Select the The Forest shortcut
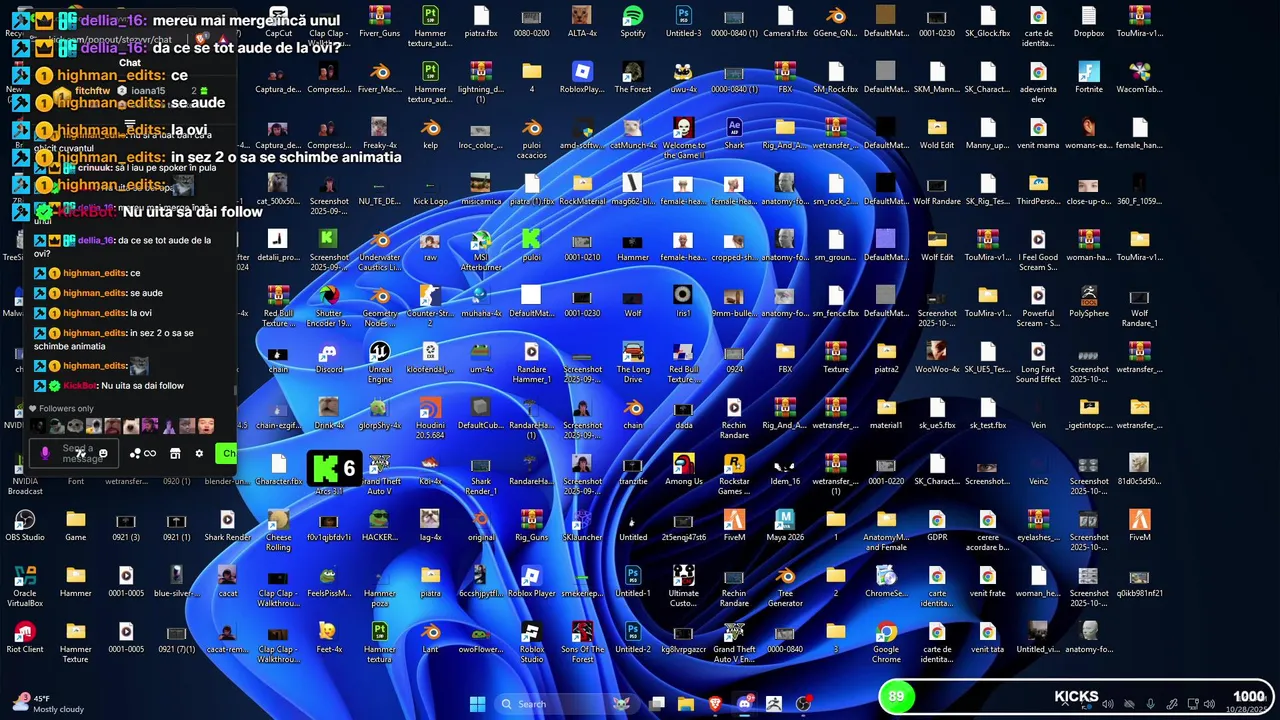Viewport: 1280px width, 720px height. [x=633, y=77]
